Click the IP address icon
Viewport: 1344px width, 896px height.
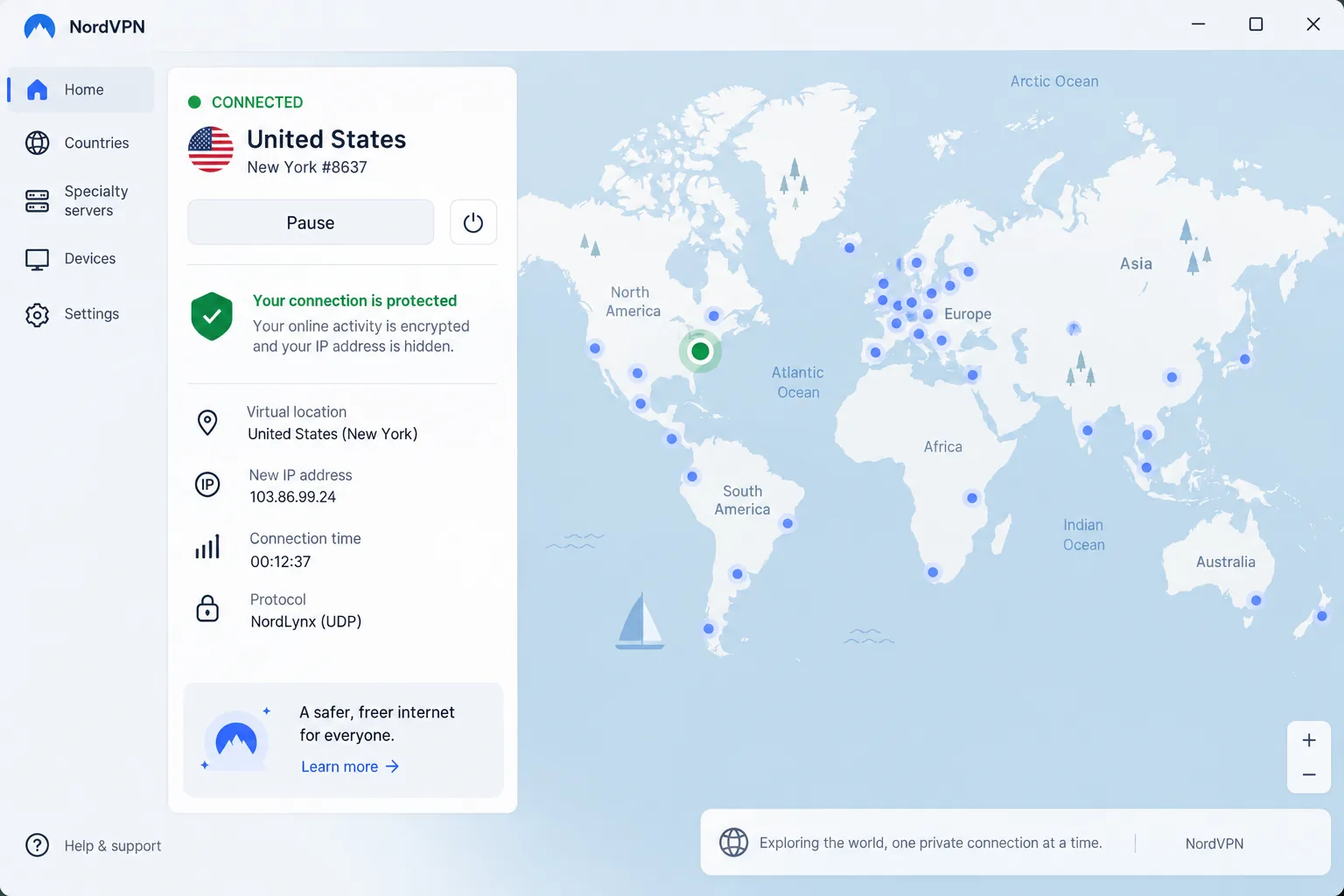click(x=207, y=485)
